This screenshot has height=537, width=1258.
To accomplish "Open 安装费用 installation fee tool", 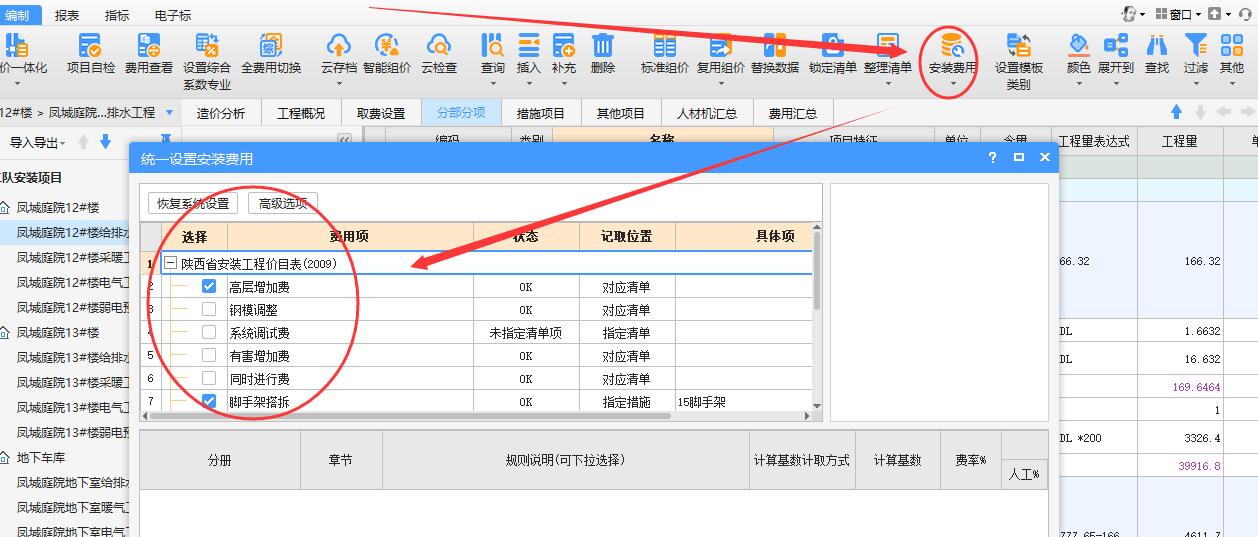I will 952,53.
